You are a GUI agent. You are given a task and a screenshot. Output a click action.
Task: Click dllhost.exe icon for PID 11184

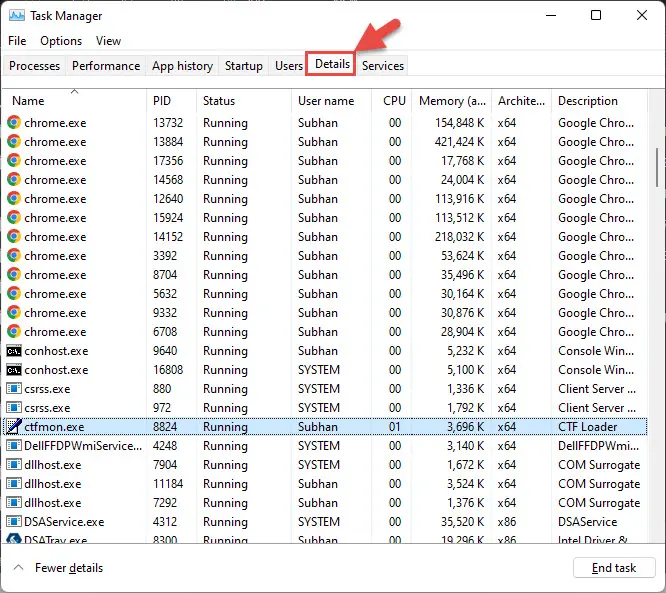pyautogui.click(x=14, y=483)
